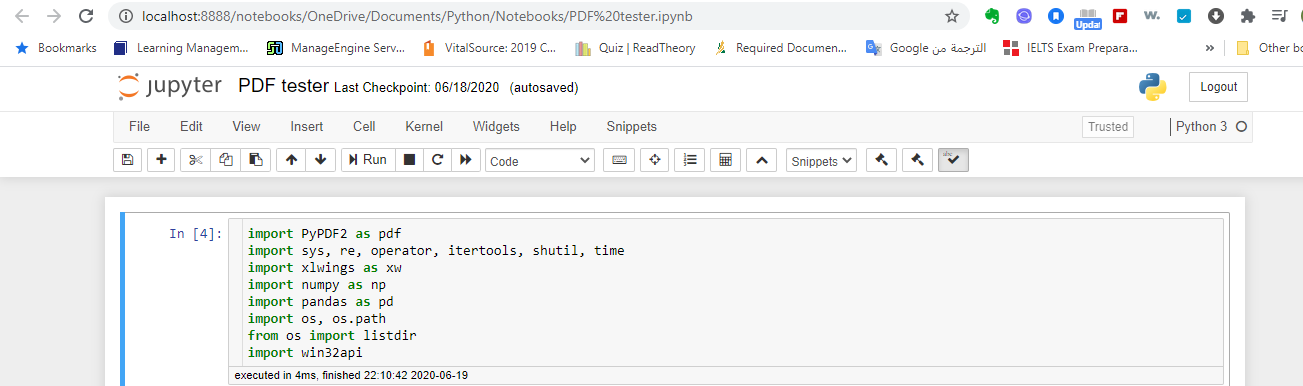The height and width of the screenshot is (386, 1303).
Task: Open the Kernel menu
Action: coord(424,127)
